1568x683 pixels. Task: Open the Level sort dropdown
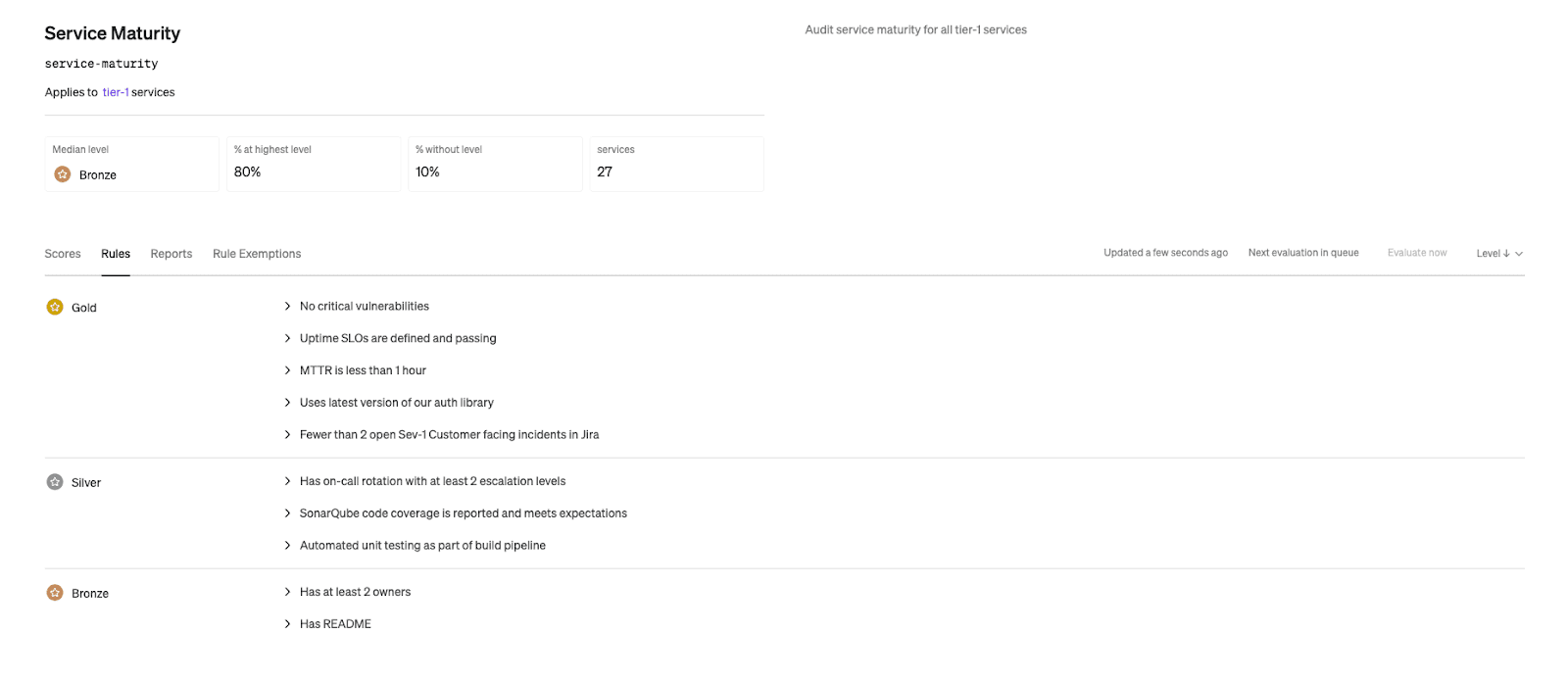point(1498,254)
